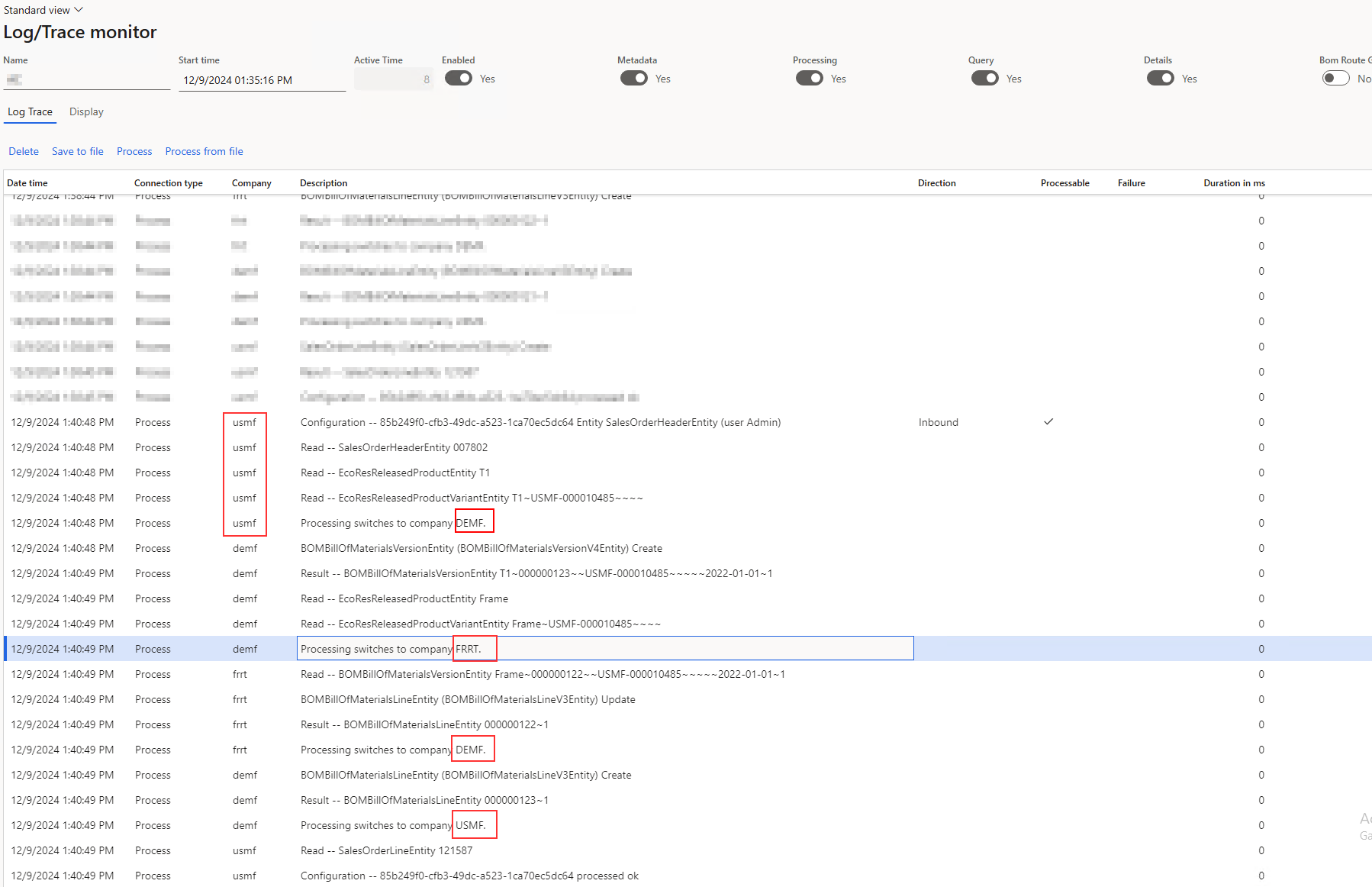Viewport: 1372px width, 887px height.
Task: Click the Start time field
Action: 262,80
